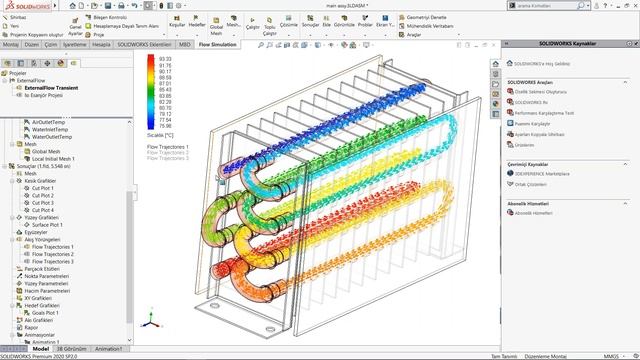
Task: Collapse the Kesik Grafikleri node
Action: coord(12,181)
